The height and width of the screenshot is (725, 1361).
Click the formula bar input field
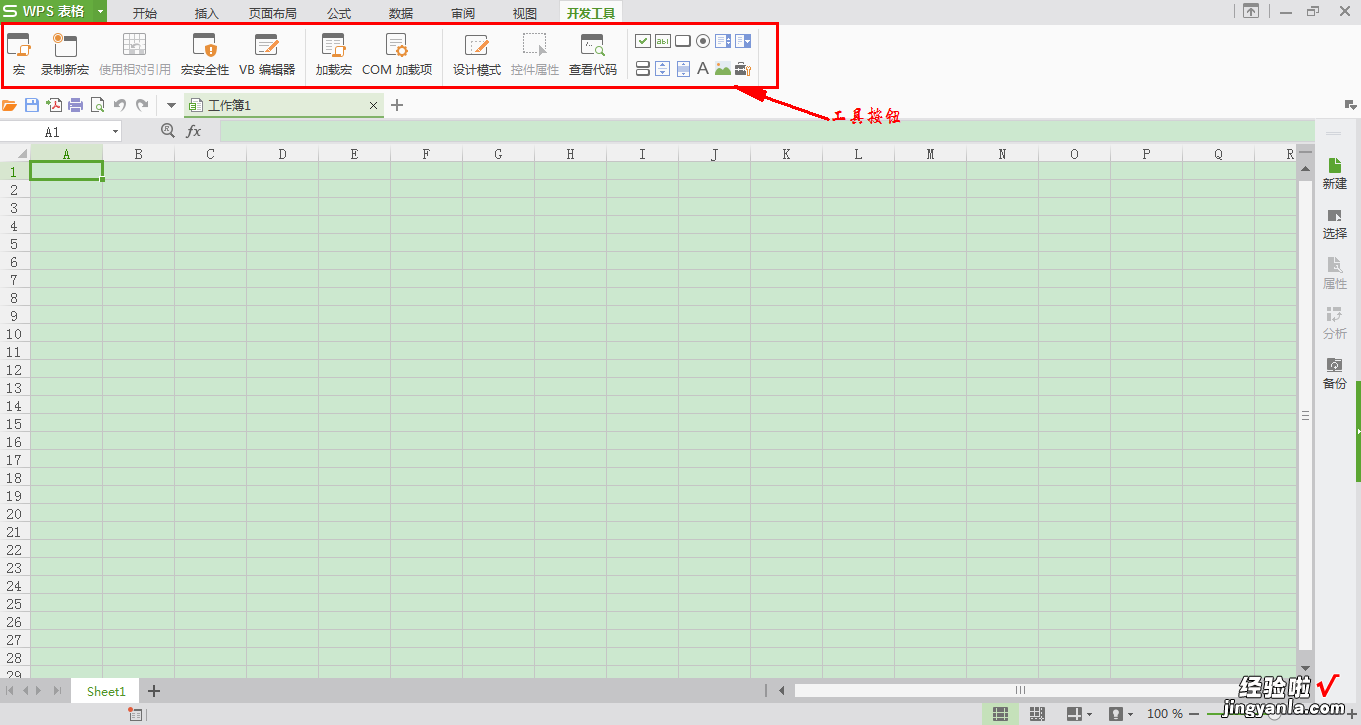click(x=765, y=131)
